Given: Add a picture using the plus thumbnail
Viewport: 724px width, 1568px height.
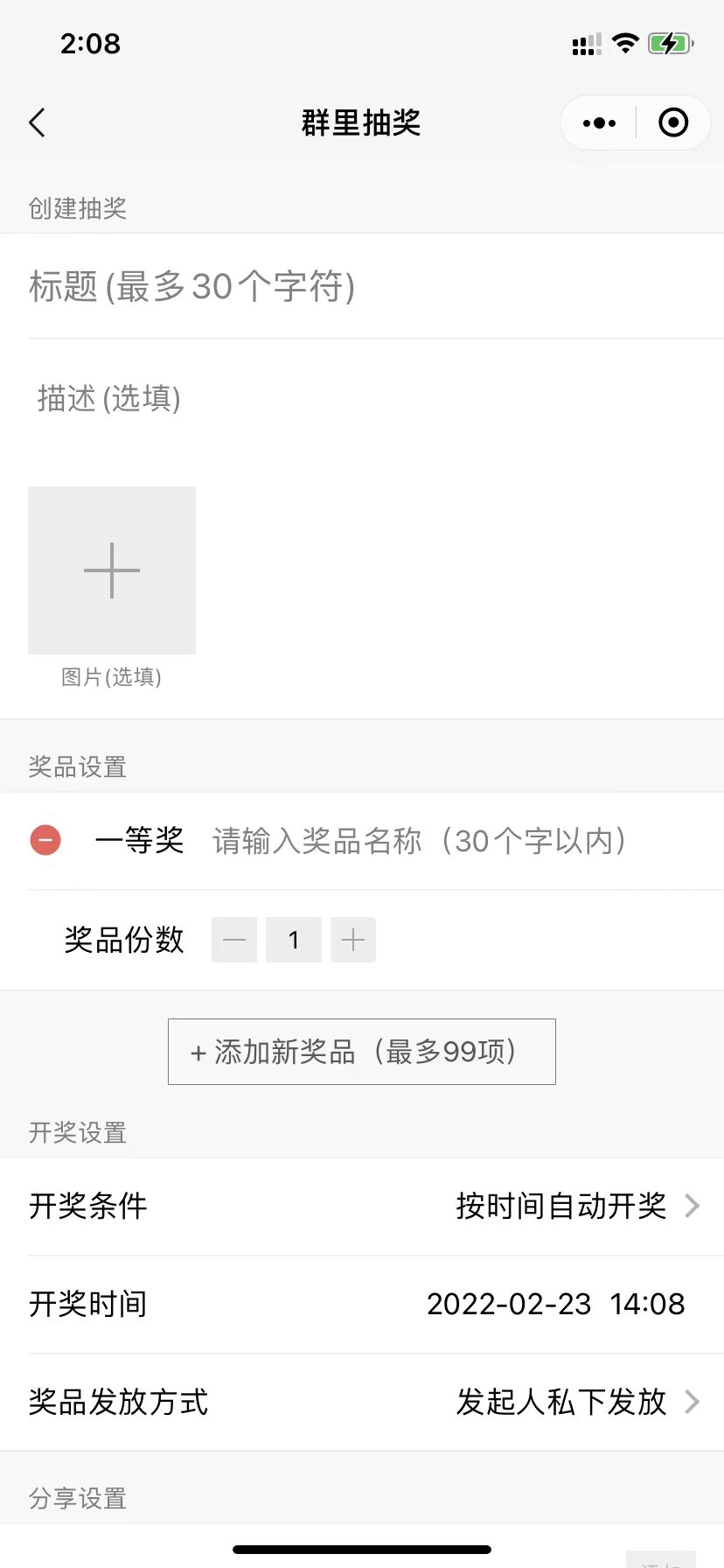Looking at the screenshot, I should tap(112, 570).
